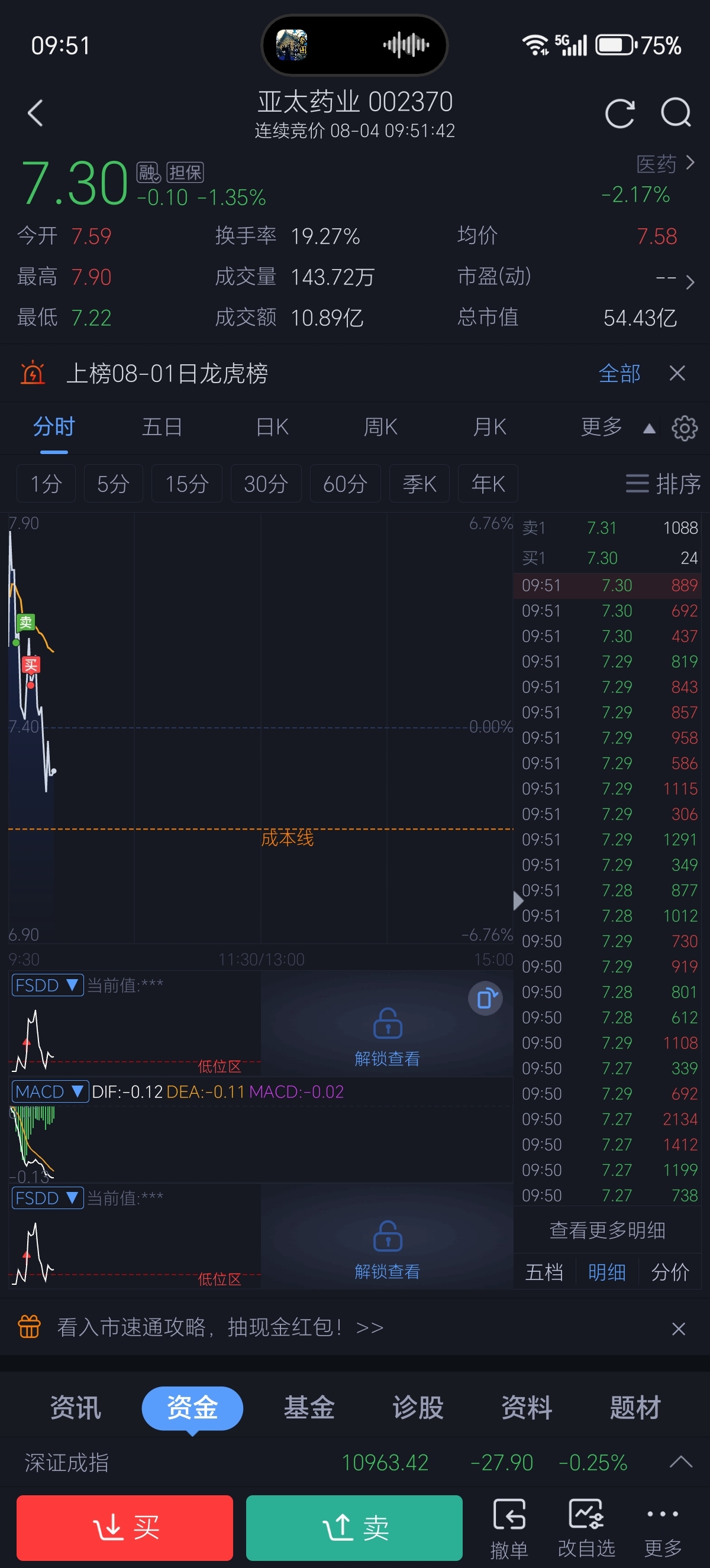
Task: Select the 5分 period chip
Action: click(x=113, y=484)
